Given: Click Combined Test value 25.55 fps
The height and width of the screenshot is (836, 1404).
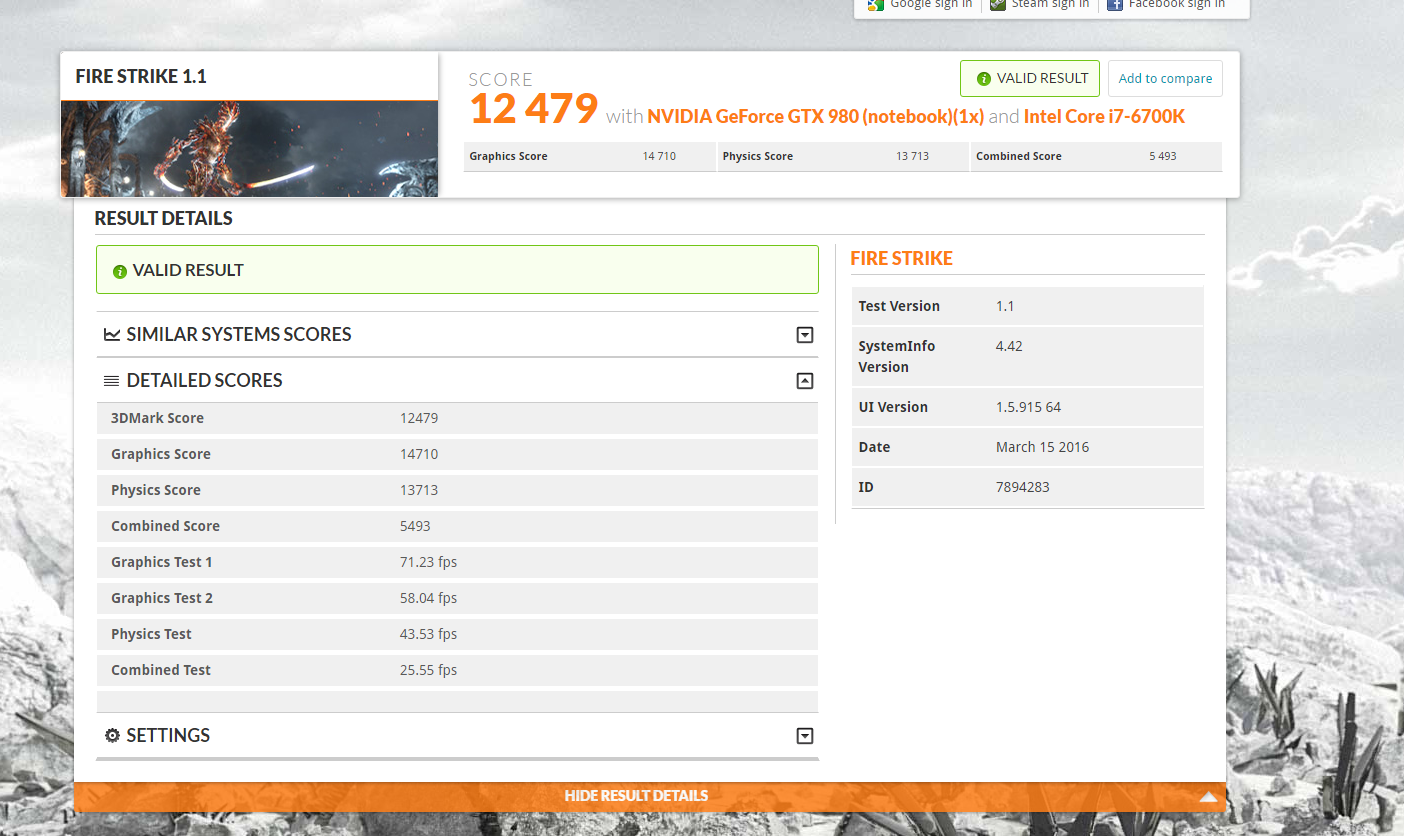Looking at the screenshot, I should 428,670.
